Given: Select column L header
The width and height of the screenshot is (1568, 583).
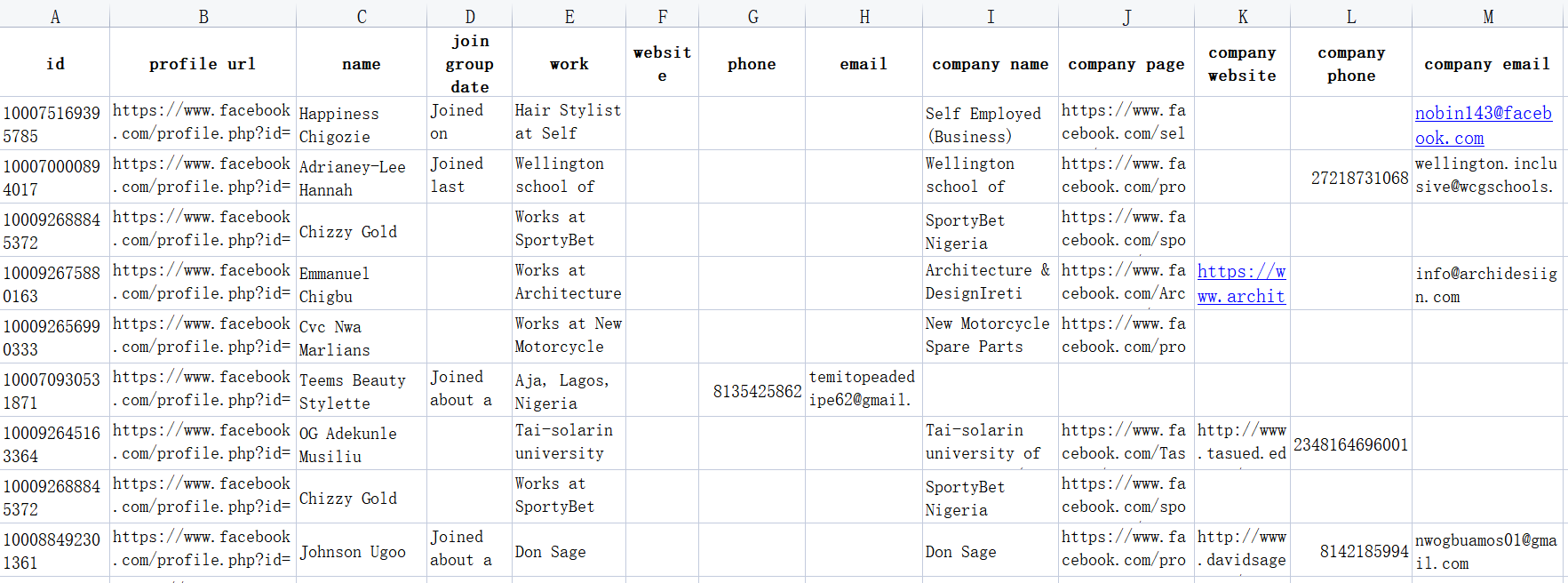Looking at the screenshot, I should click(1351, 15).
